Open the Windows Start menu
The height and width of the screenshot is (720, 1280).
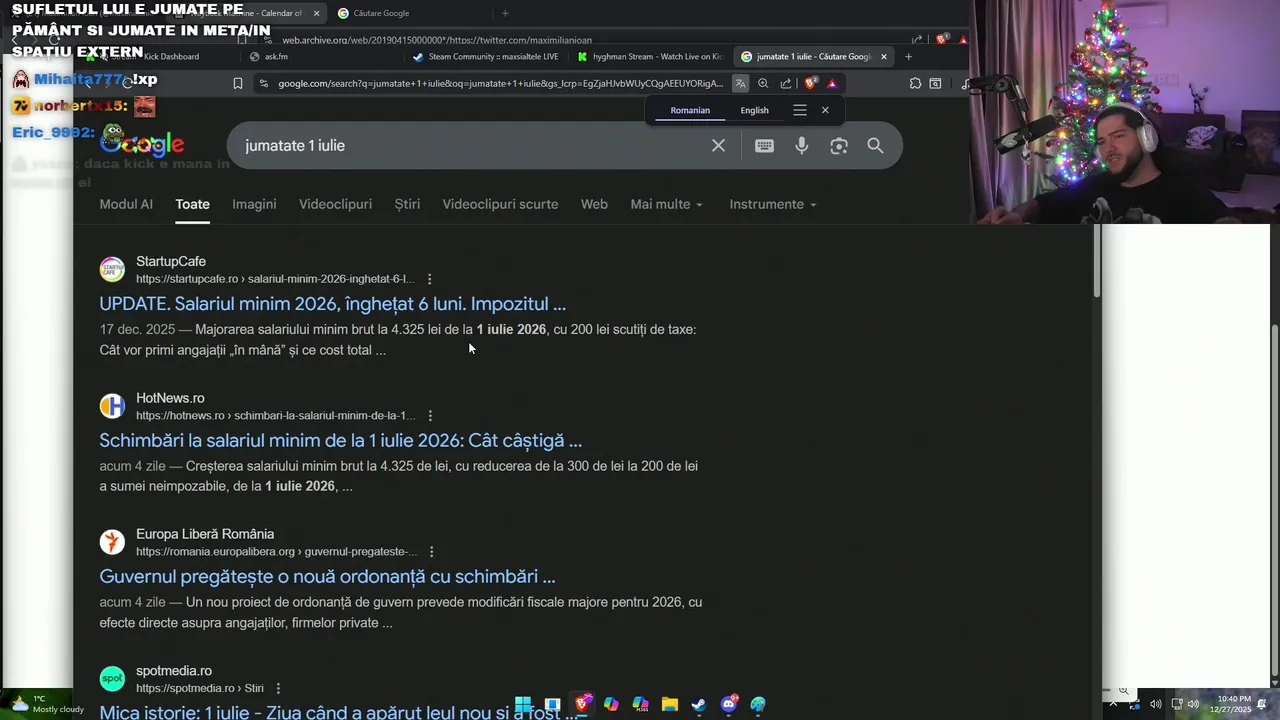pos(523,704)
